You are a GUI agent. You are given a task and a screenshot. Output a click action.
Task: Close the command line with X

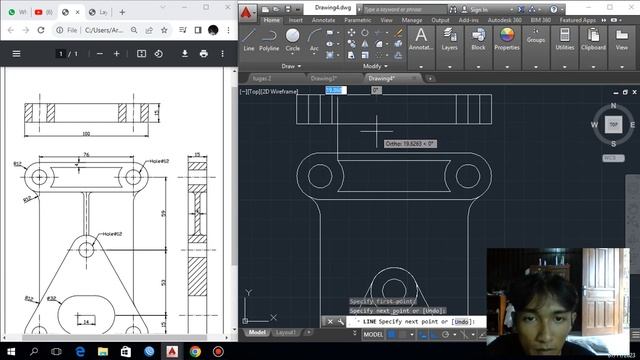[x=330, y=322]
